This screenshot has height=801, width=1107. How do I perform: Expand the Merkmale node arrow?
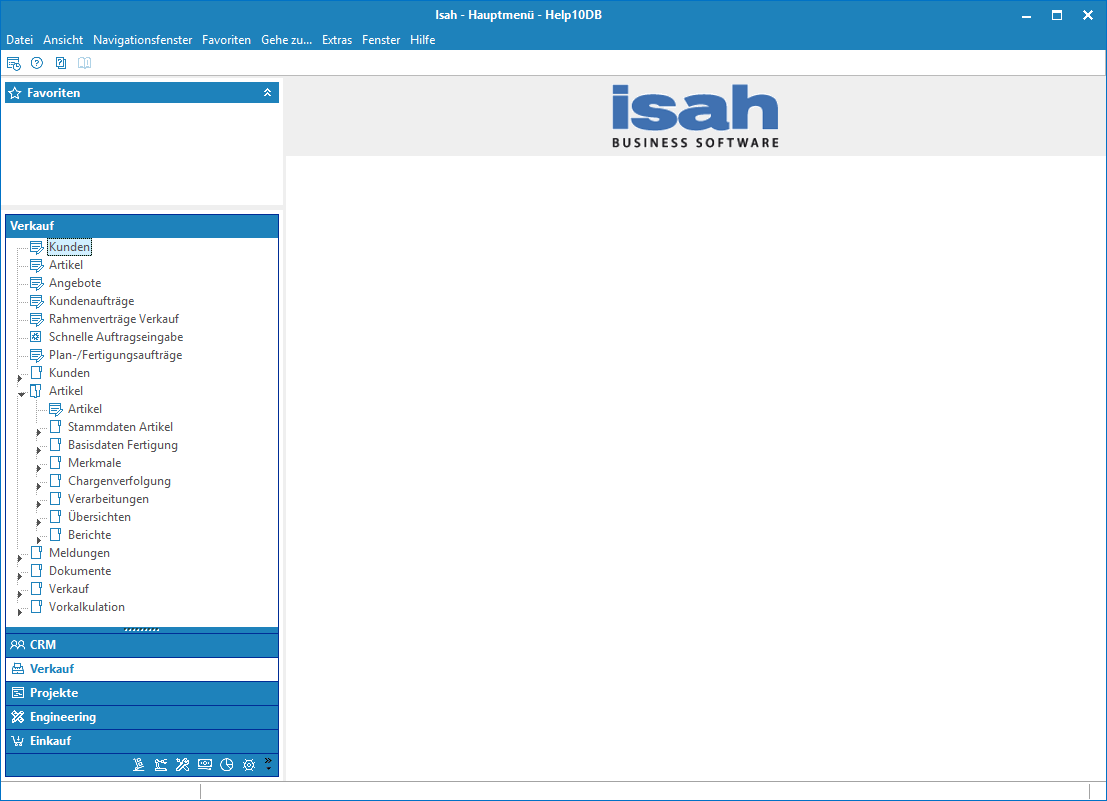pos(39,468)
